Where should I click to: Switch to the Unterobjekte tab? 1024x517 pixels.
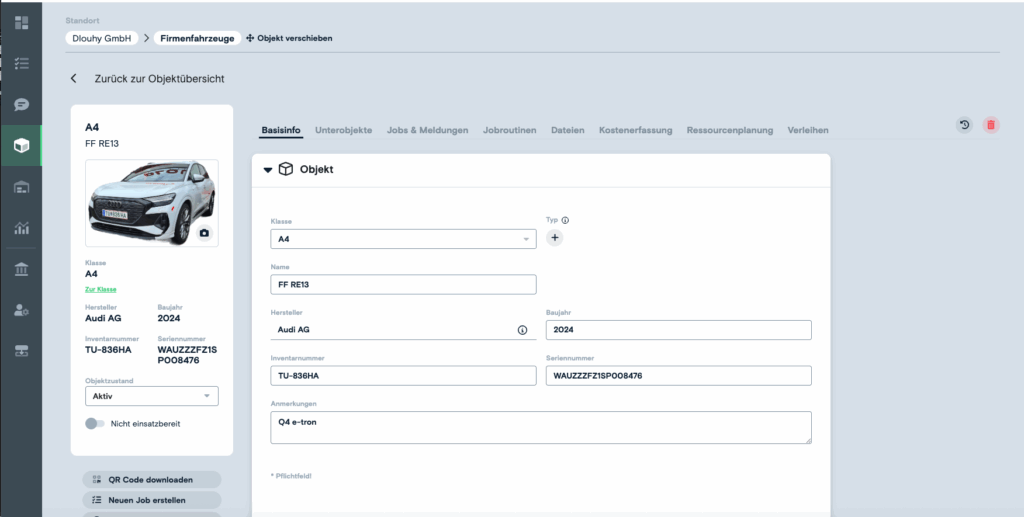[344, 130]
